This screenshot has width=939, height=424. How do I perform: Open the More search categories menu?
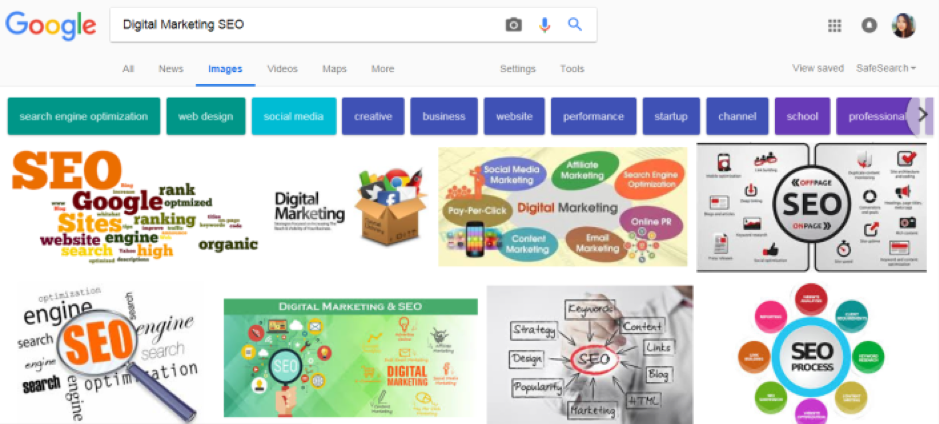[382, 69]
